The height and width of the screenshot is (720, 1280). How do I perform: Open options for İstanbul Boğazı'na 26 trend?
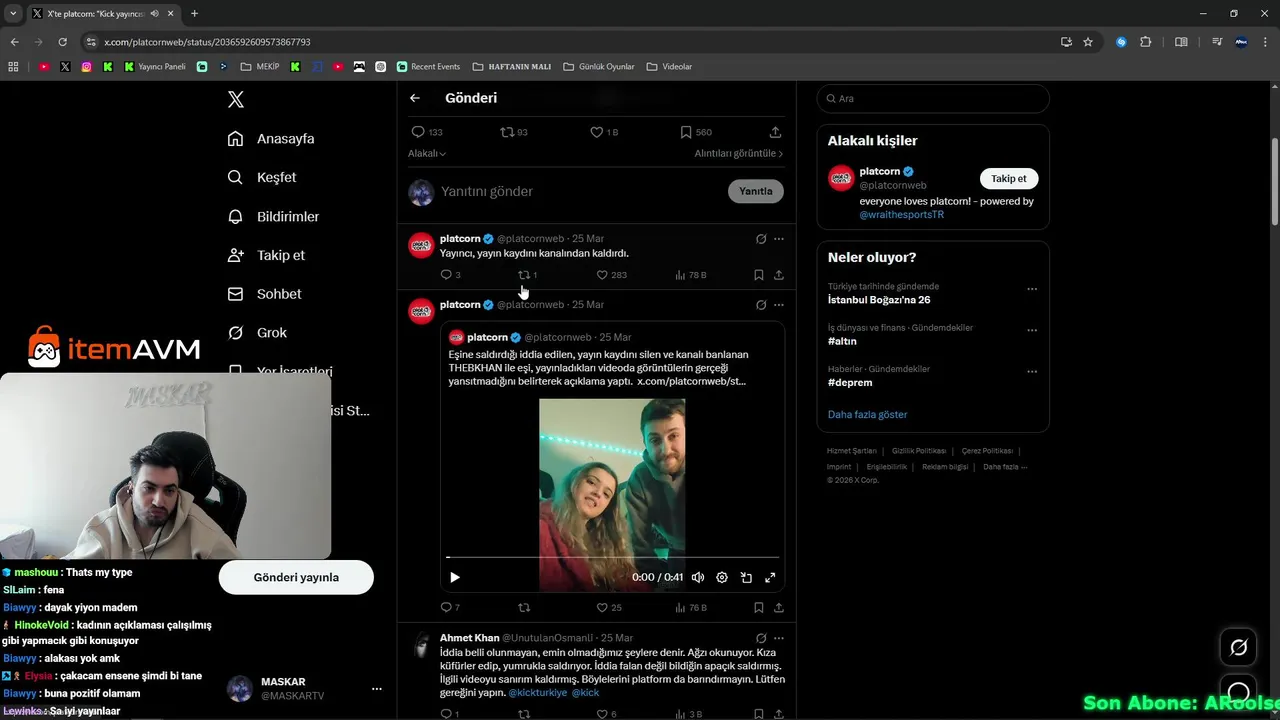click(1032, 289)
